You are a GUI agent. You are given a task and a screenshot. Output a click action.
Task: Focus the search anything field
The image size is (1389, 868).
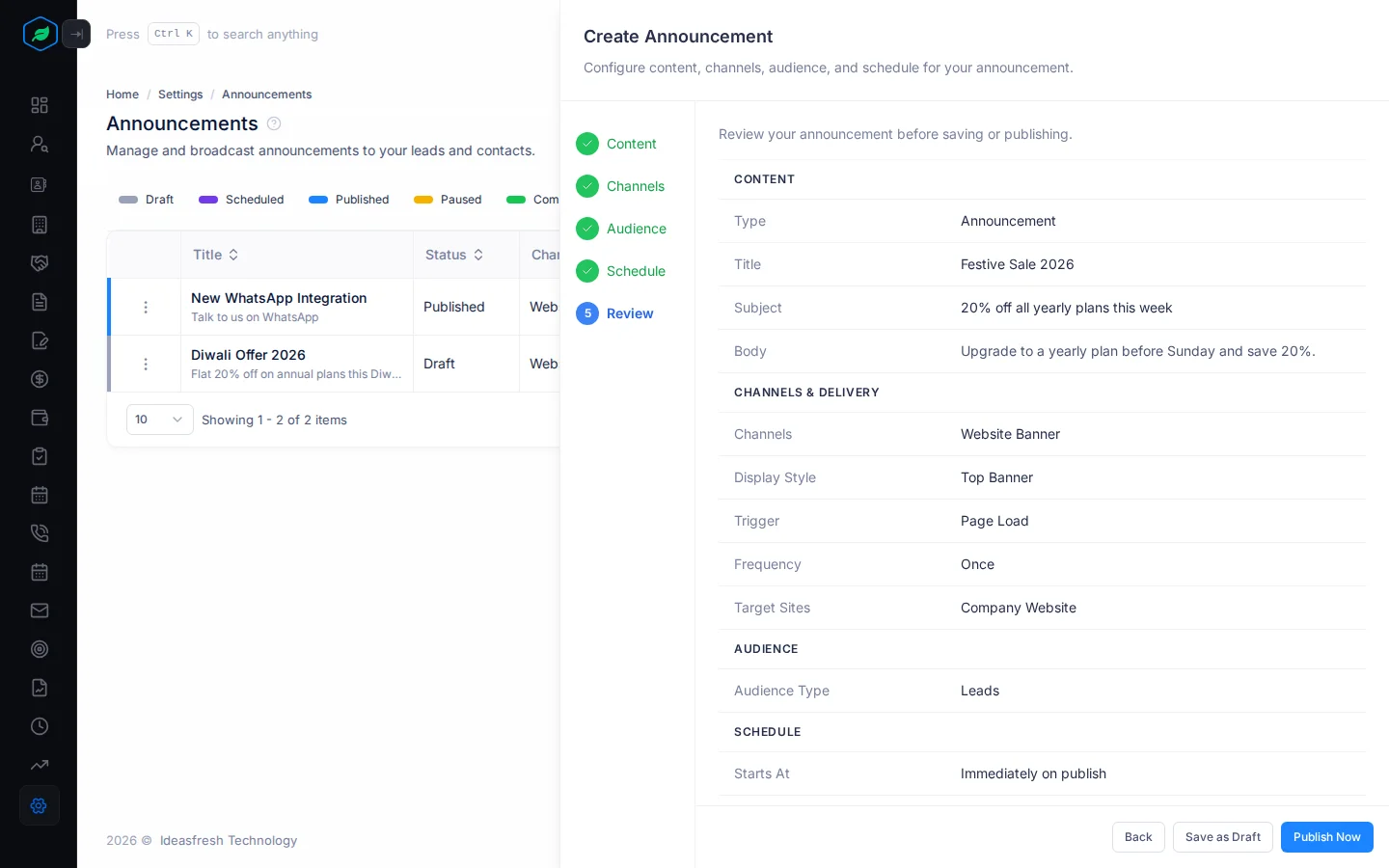click(x=212, y=34)
